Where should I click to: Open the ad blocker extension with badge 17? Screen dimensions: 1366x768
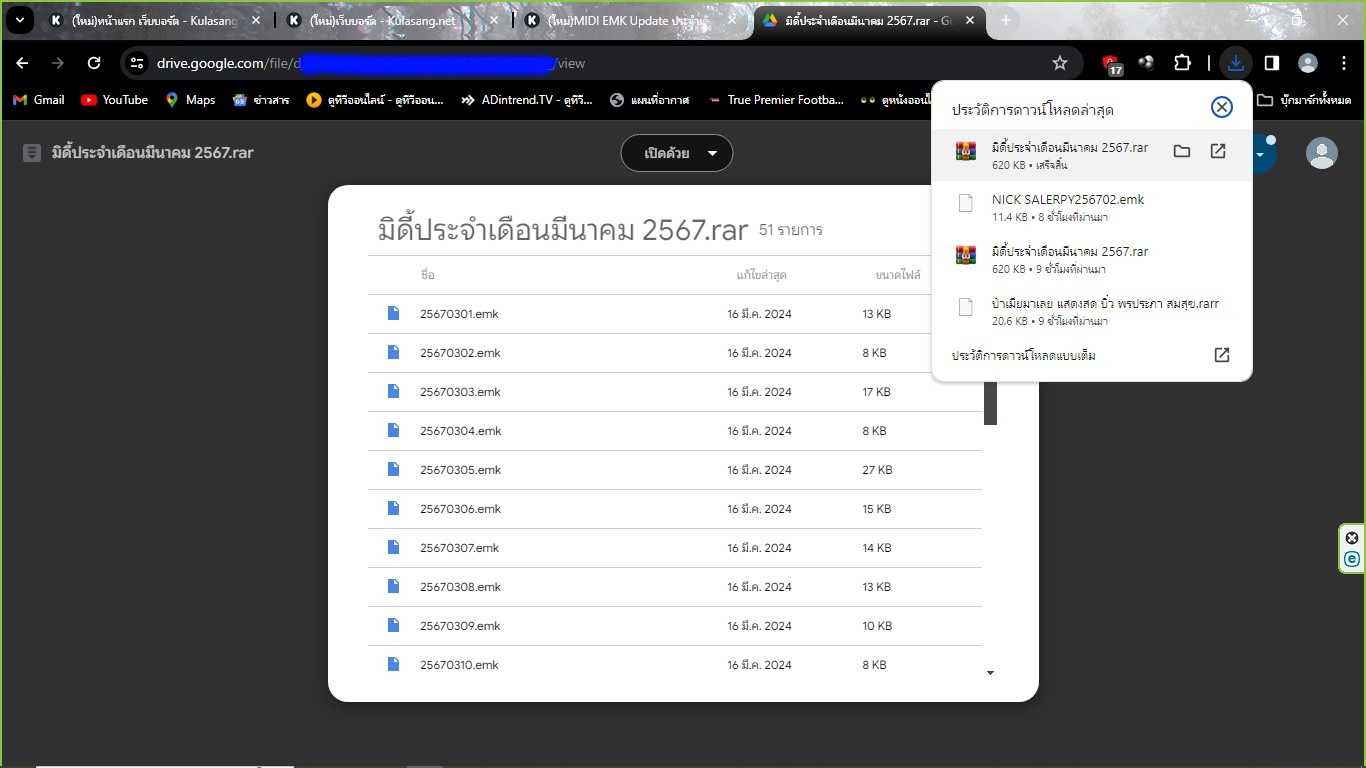[1110, 64]
